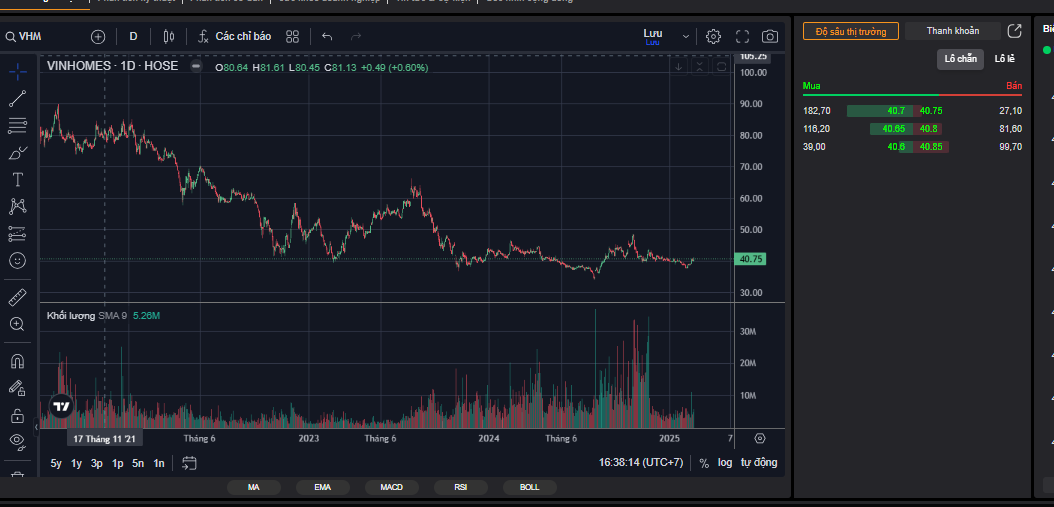Open chart settings gear icon
Screen dimensions: 1054x507
(x=713, y=36)
